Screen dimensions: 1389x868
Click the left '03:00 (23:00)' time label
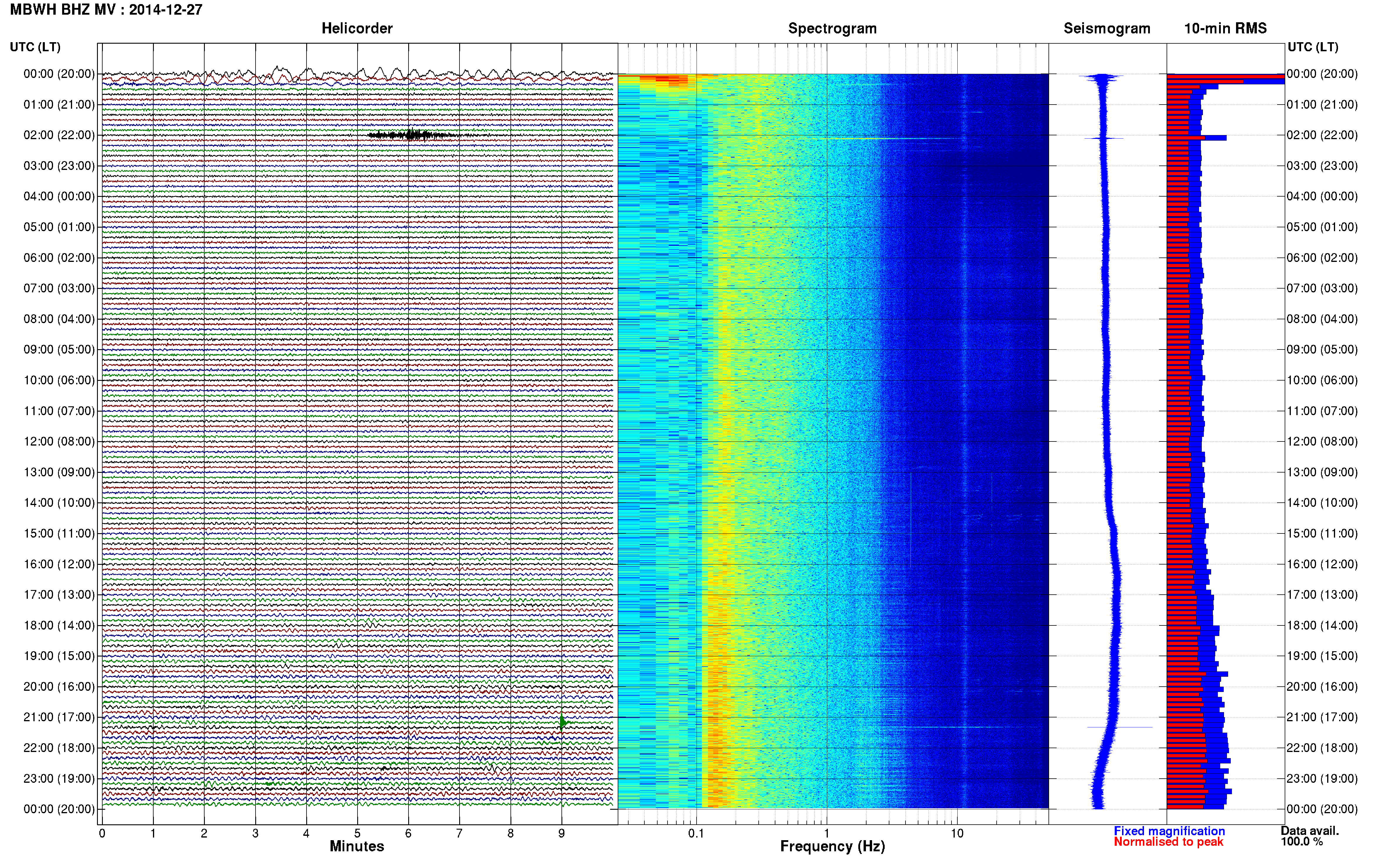coord(59,165)
